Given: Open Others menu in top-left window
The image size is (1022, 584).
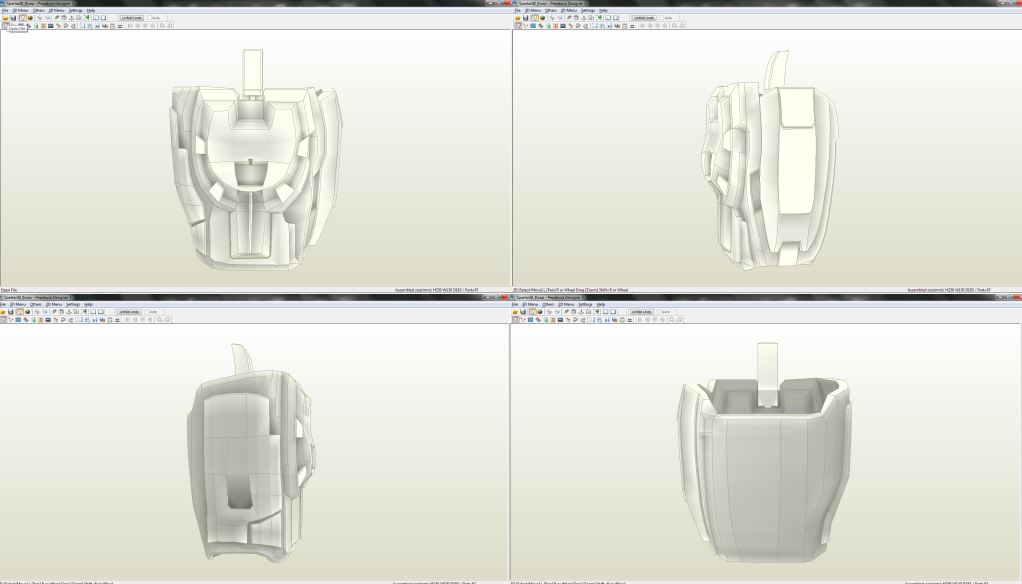Looking at the screenshot, I should [x=38, y=10].
